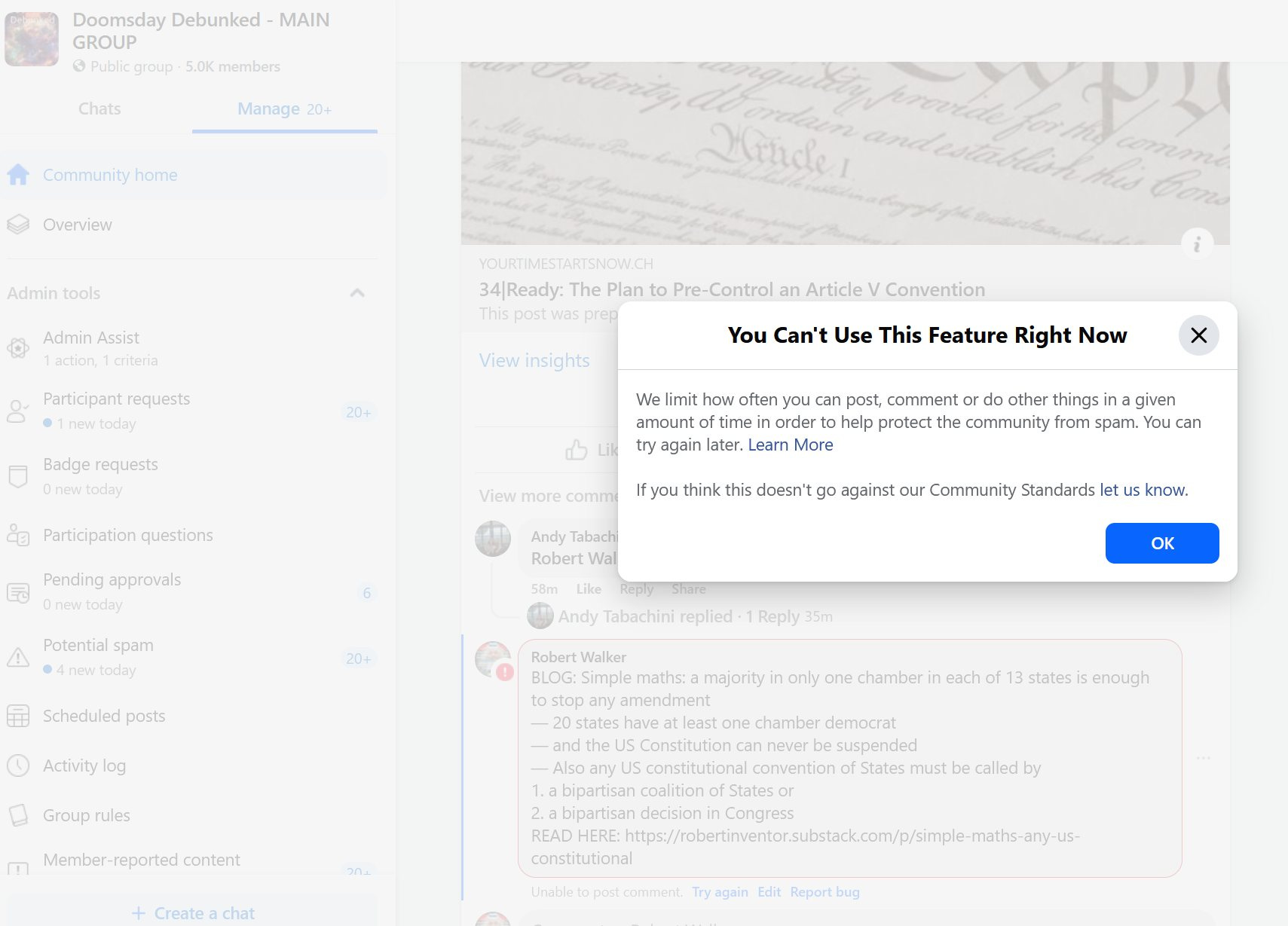
Task: Open Admin Assist settings
Action: (x=194, y=348)
